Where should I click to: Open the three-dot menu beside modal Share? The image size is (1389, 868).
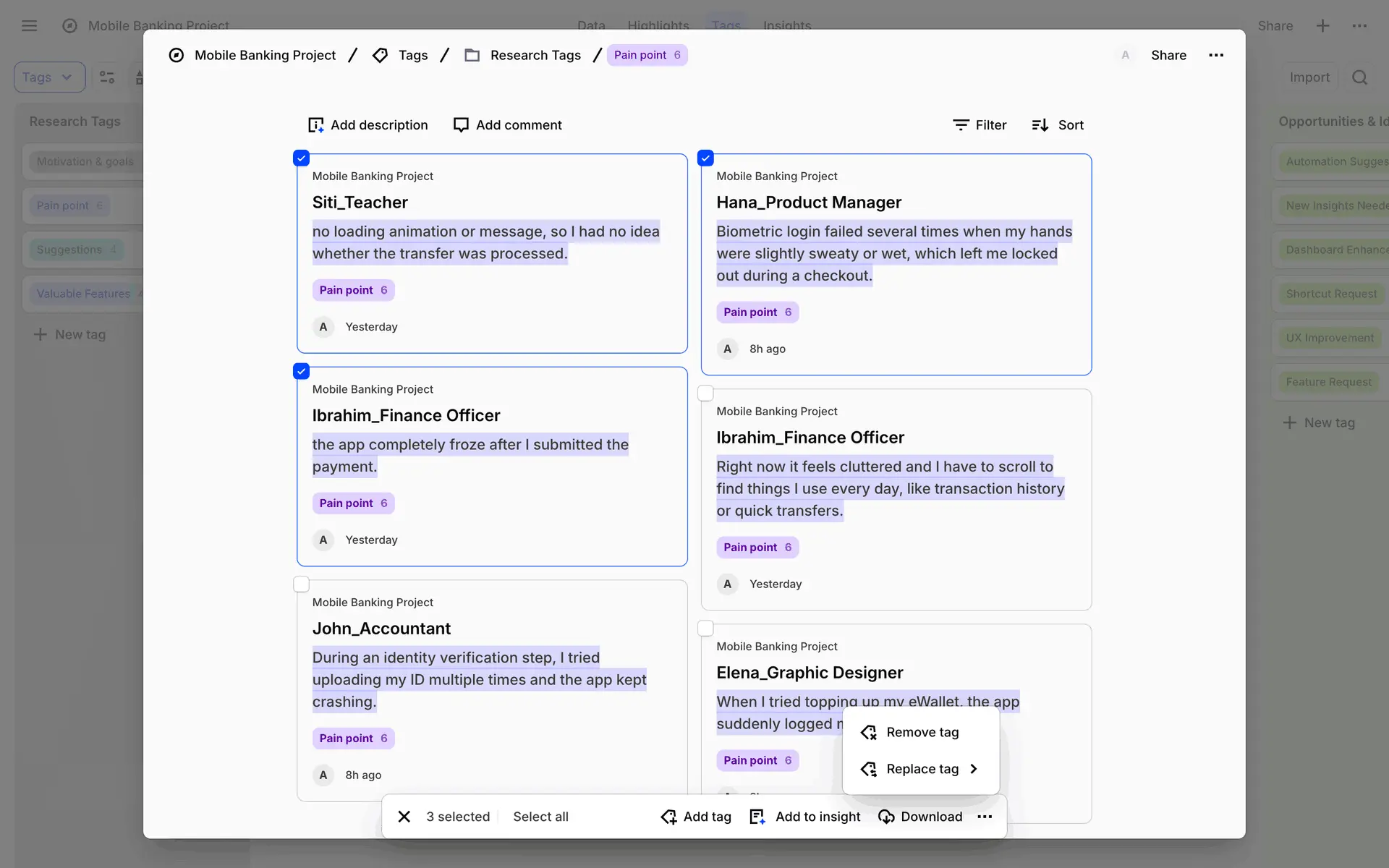click(1216, 56)
